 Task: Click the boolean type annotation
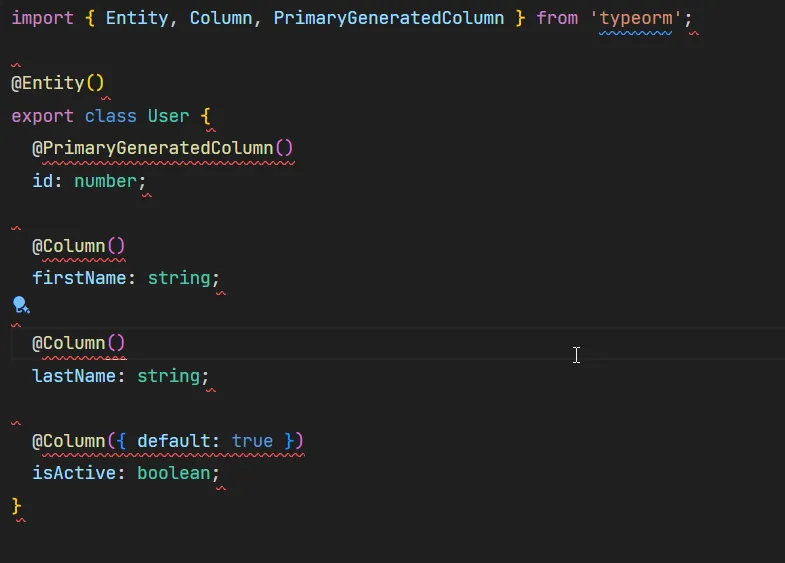[x=173, y=473]
